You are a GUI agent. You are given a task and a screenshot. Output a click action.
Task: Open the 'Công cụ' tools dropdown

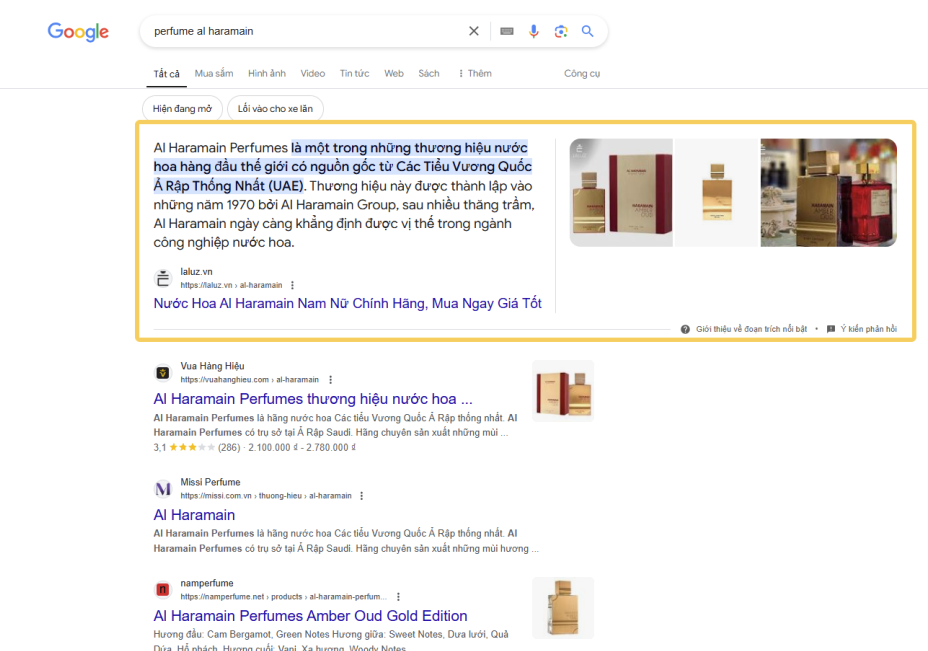click(x=582, y=73)
